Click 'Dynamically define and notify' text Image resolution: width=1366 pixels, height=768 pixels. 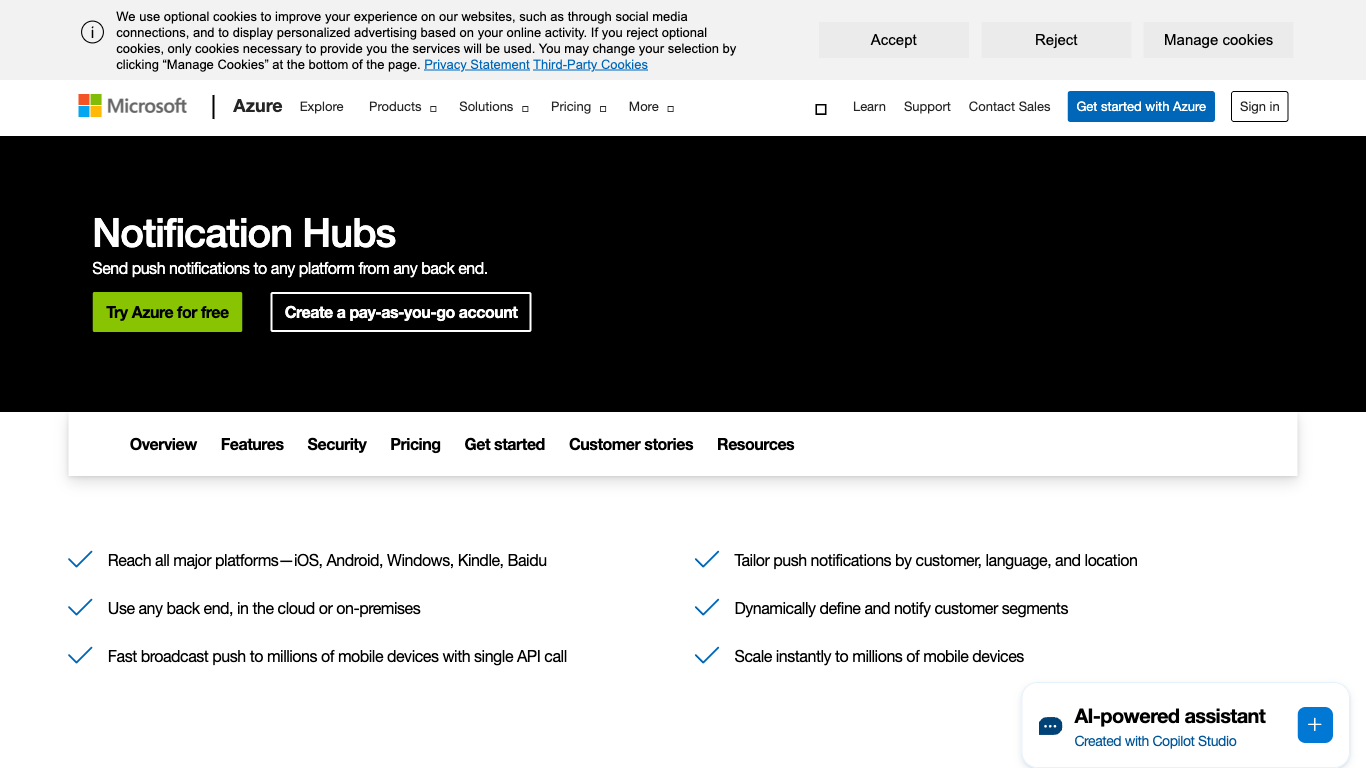pyautogui.click(x=901, y=608)
